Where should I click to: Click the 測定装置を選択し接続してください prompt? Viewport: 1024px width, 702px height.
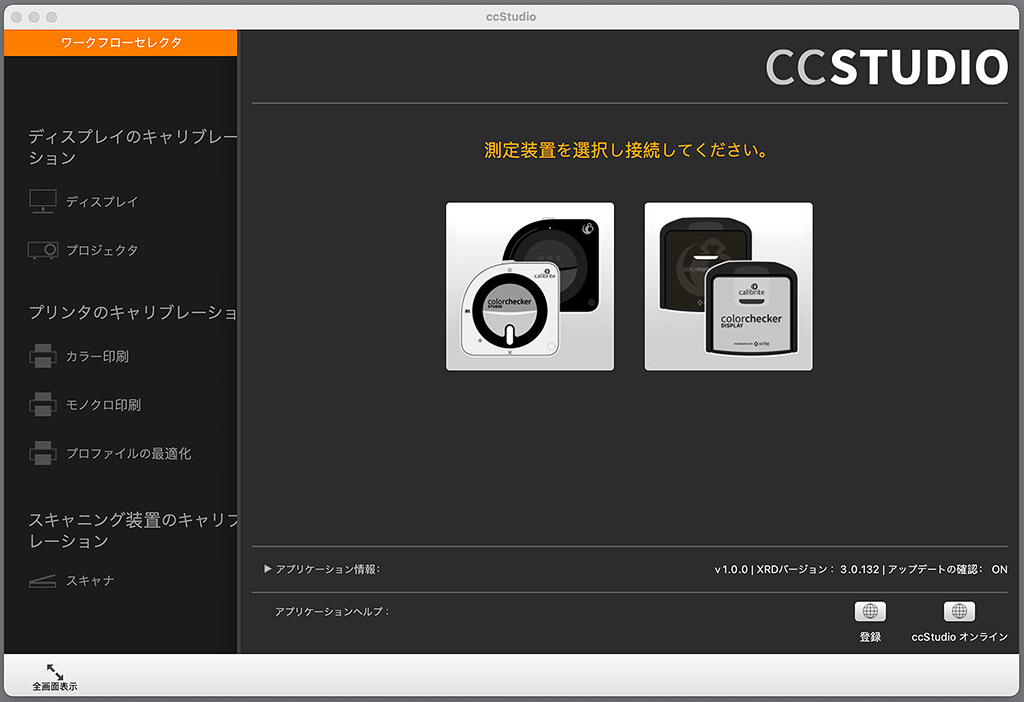coord(626,150)
